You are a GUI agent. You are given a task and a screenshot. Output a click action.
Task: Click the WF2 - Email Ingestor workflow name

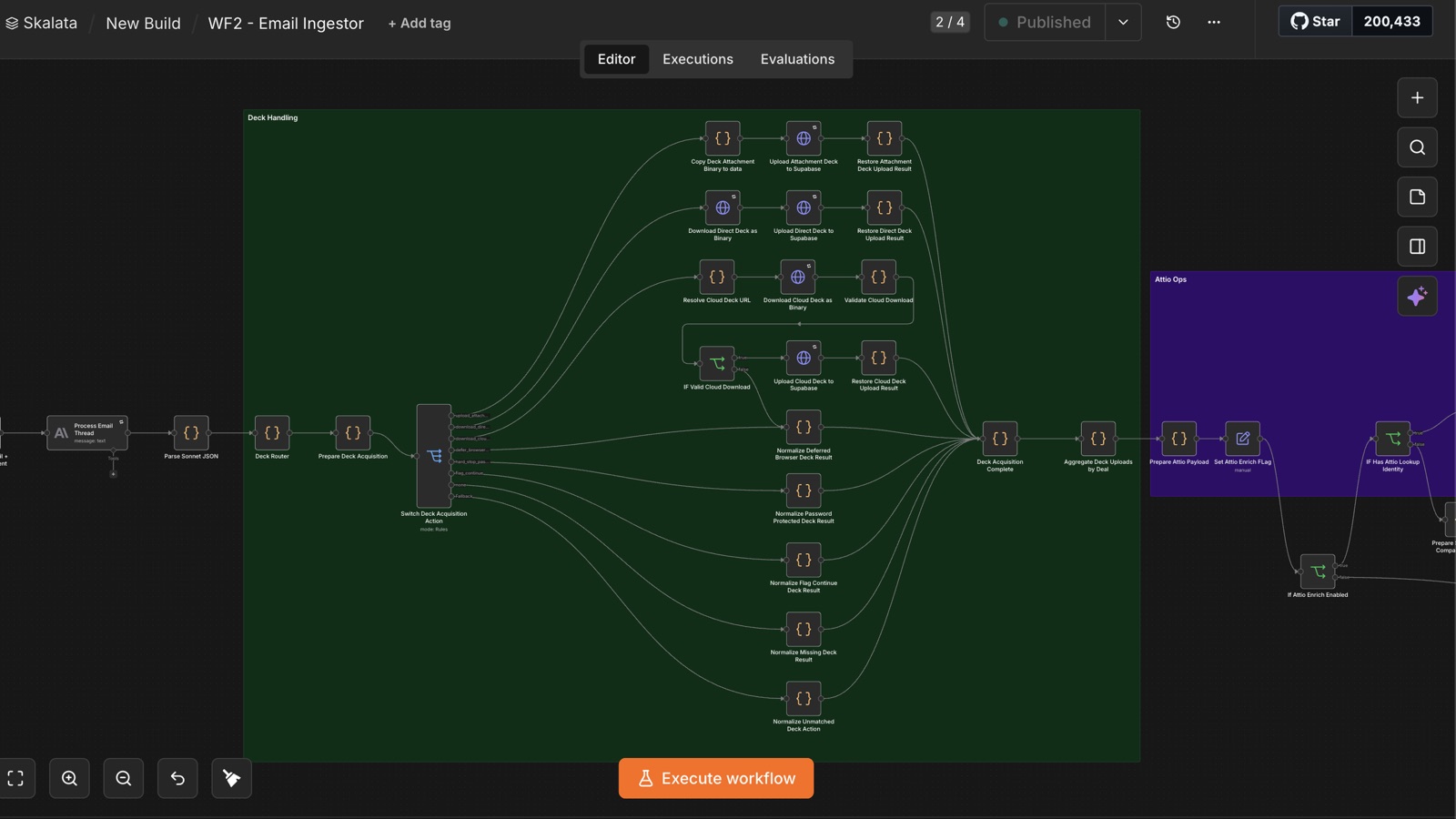point(286,24)
